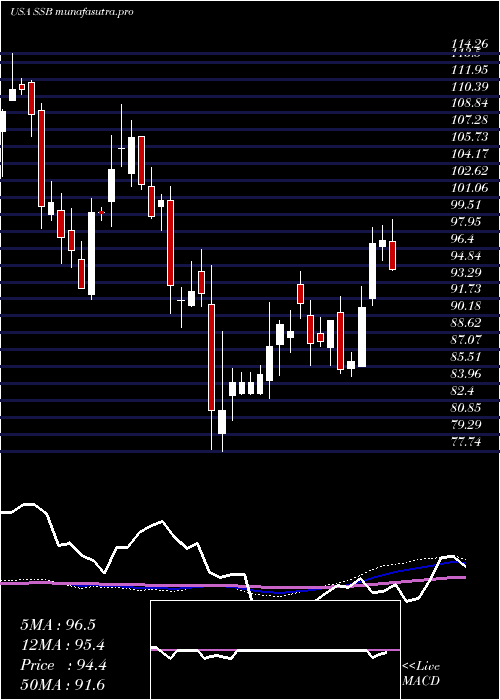This screenshot has height=700, width=500.
Task: Select the 82.4 price axis label
Action: pos(464,391)
